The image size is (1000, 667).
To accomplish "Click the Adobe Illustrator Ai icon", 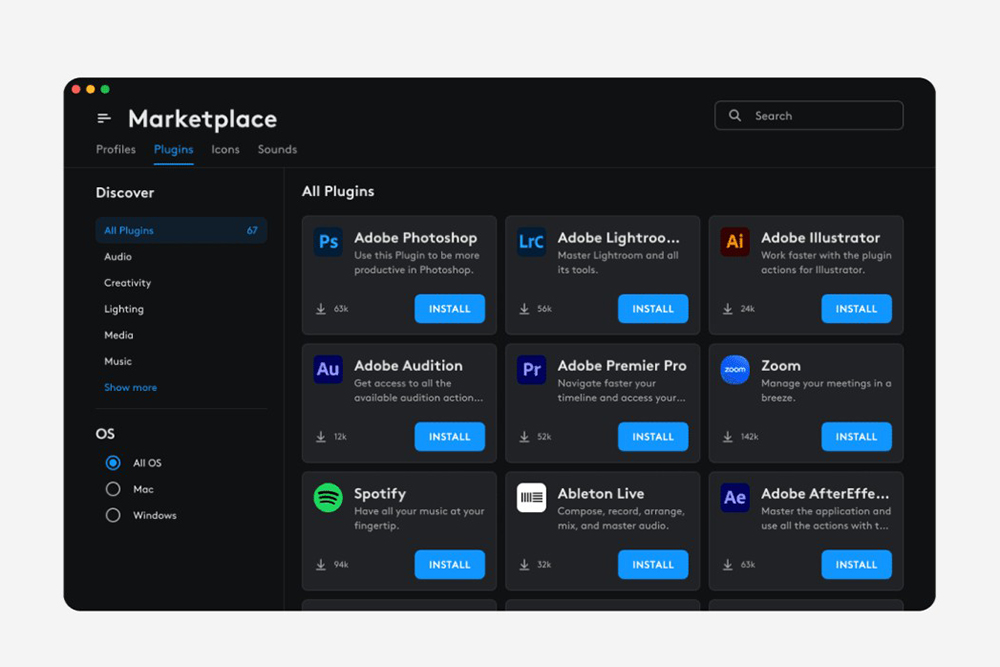I will click(x=735, y=242).
